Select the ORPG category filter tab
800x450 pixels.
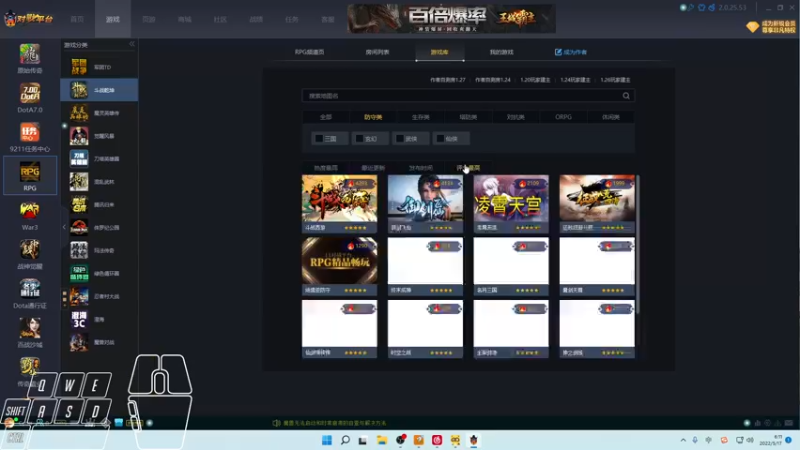coord(563,117)
